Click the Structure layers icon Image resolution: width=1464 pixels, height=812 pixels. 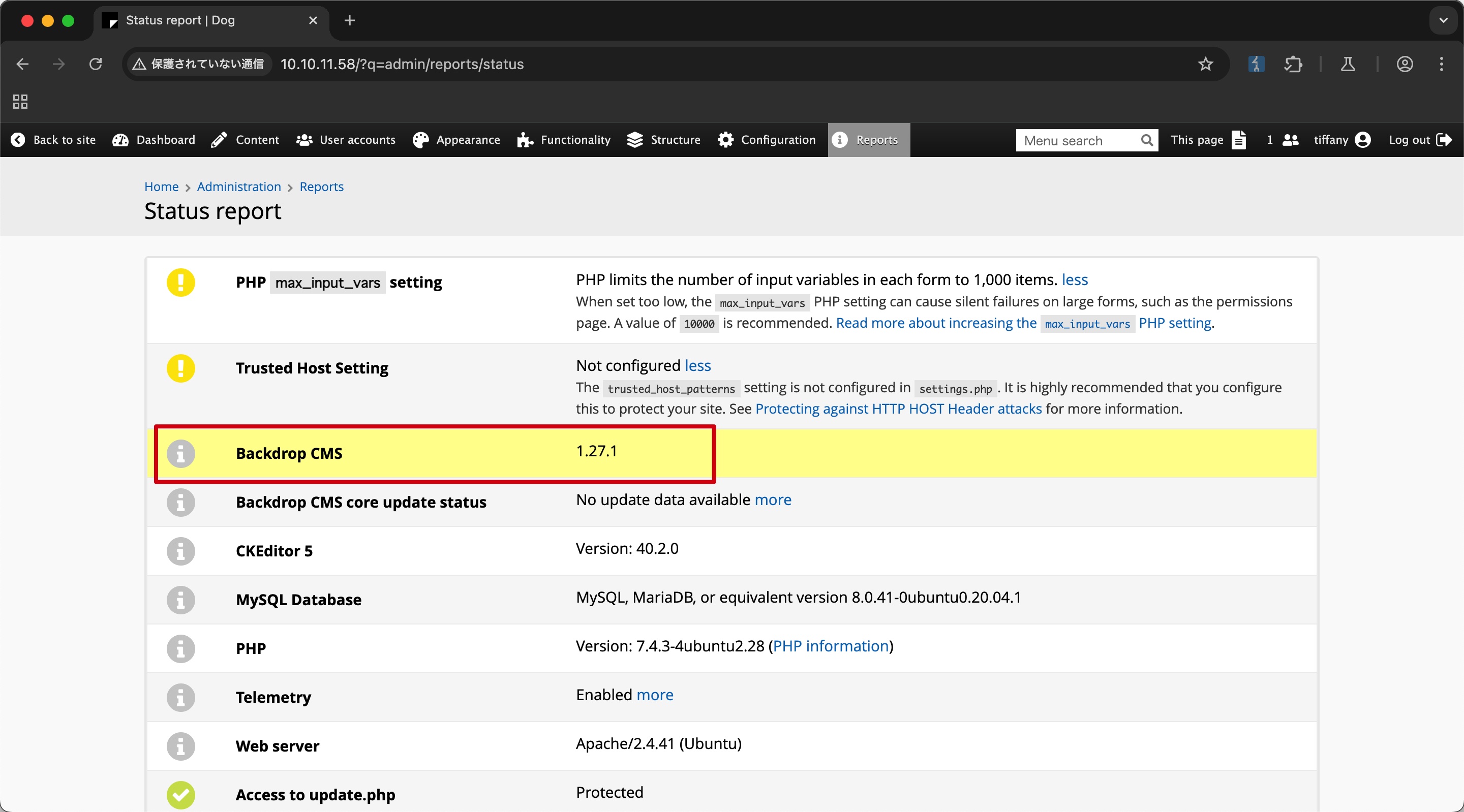[634, 140]
